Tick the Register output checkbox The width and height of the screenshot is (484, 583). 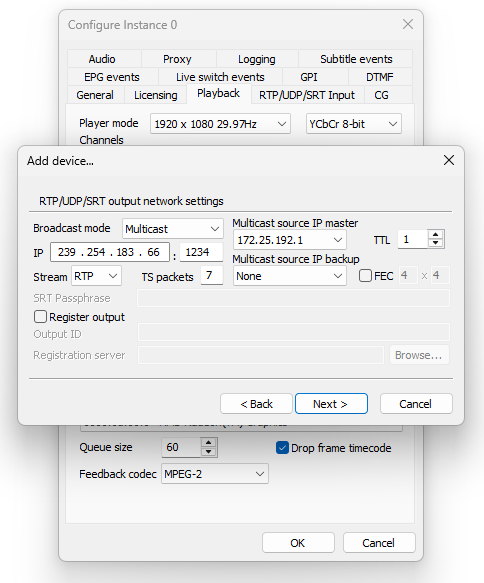40,317
